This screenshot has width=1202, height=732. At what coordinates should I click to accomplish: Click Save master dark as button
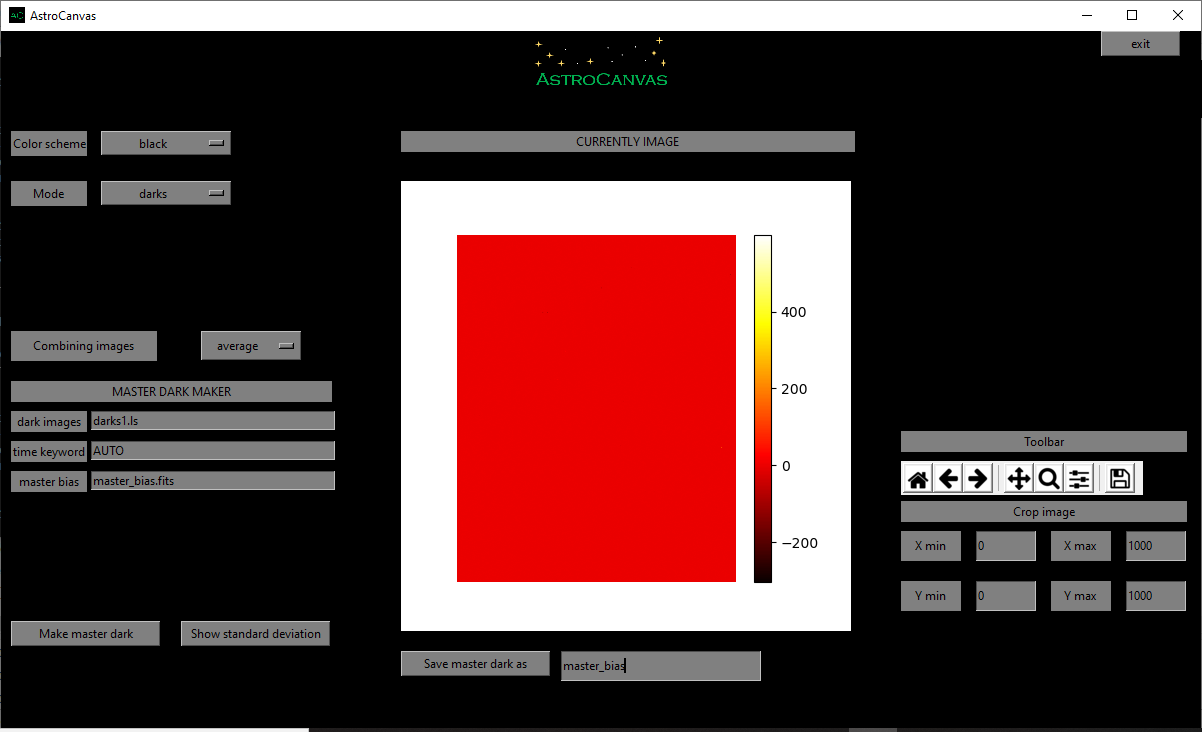pyautogui.click(x=476, y=663)
